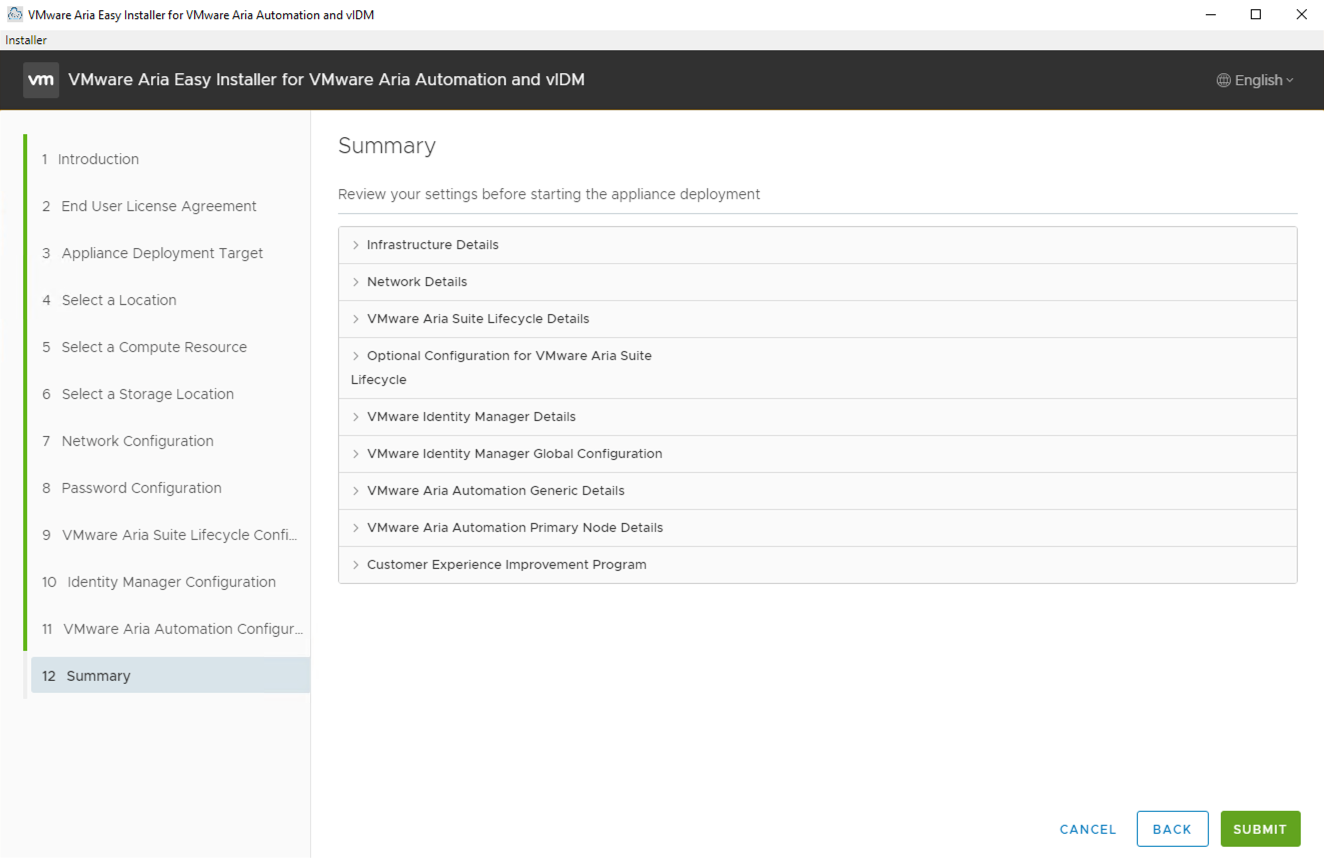Minimize the installer window
Viewport: 1324px width, 858px height.
click(x=1210, y=15)
